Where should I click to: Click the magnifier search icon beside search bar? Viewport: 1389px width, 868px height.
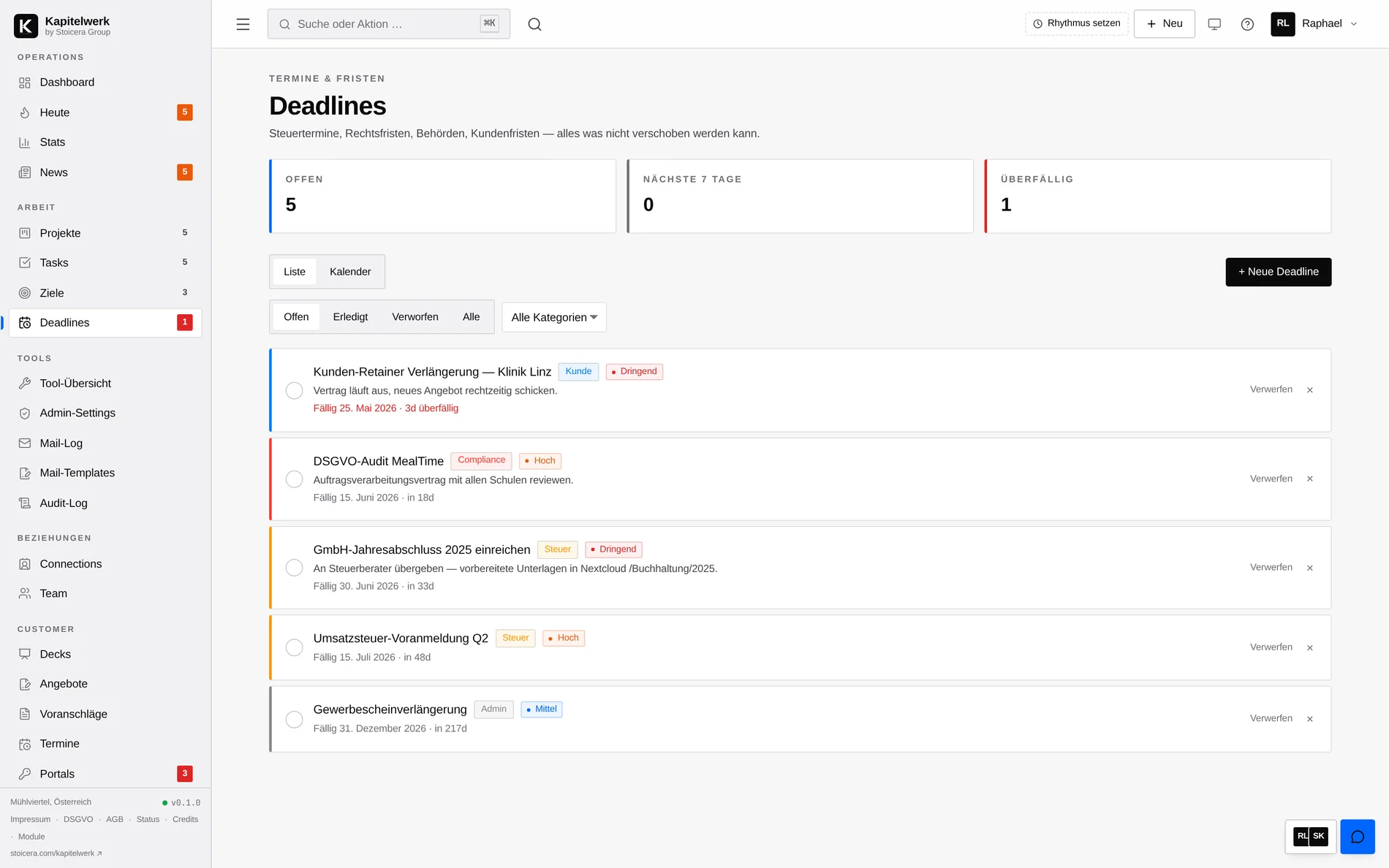point(534,24)
